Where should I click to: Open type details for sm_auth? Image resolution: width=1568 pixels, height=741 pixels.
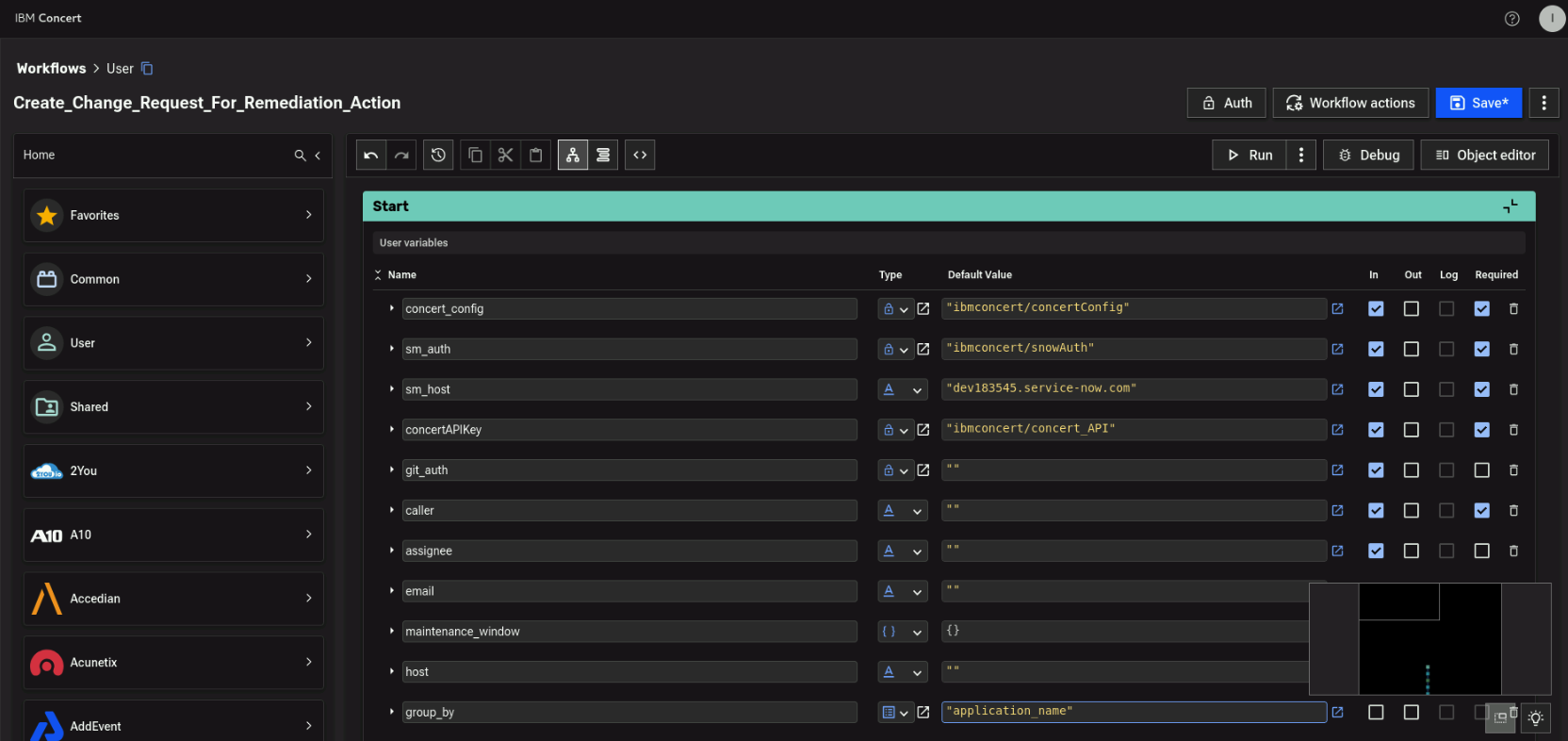(x=923, y=349)
